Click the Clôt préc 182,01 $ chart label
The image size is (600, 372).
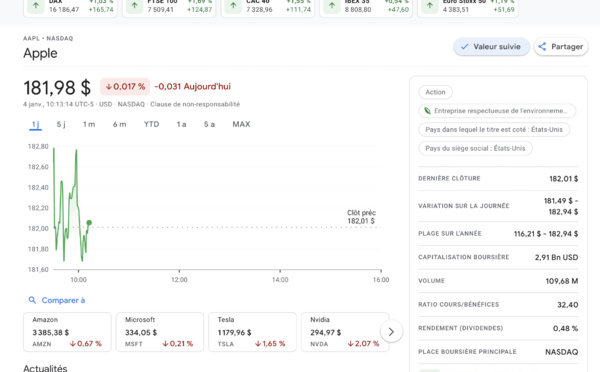click(361, 217)
